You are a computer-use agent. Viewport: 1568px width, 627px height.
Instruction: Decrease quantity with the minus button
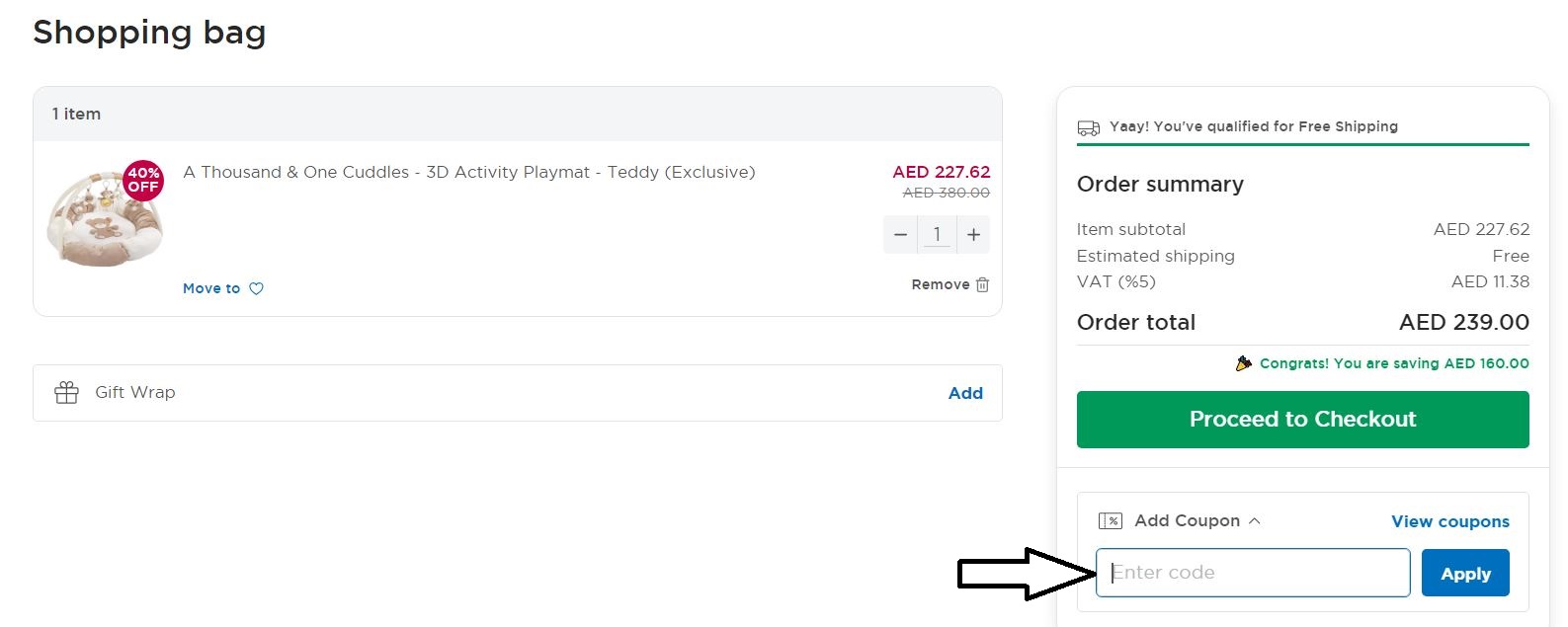coord(900,234)
